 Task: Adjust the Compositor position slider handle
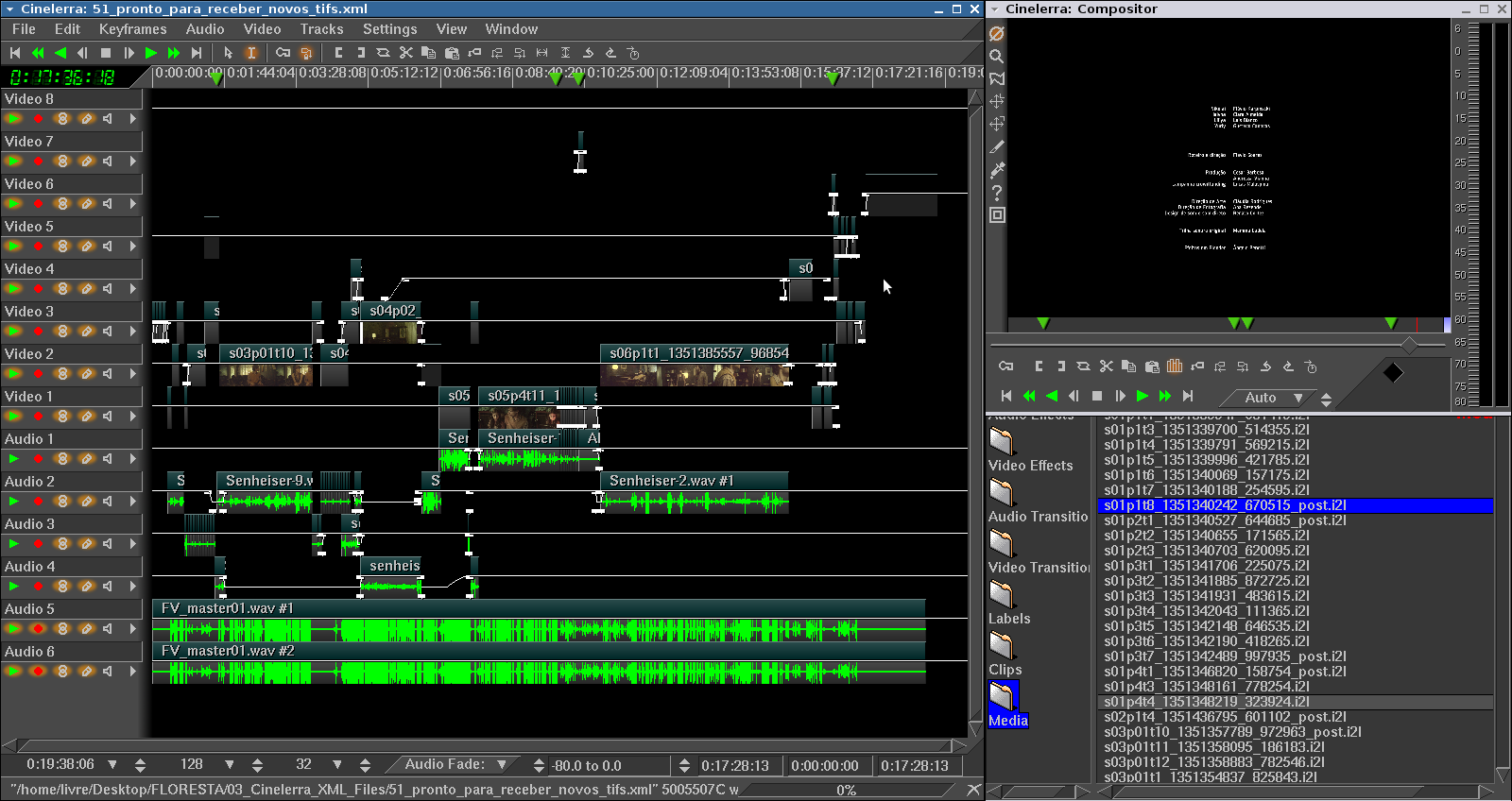[1409, 346]
